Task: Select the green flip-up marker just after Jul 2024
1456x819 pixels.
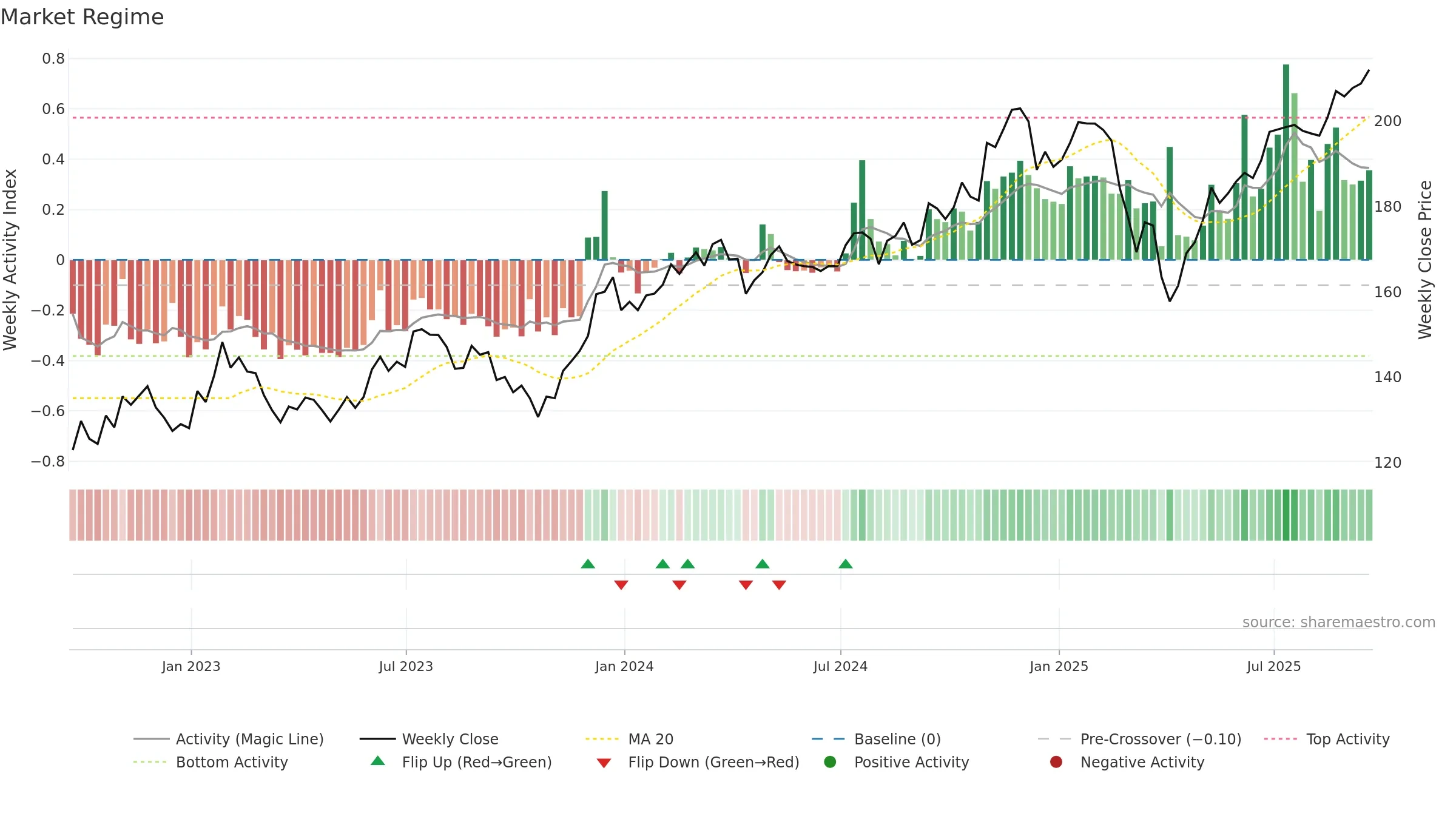Action: 846,564
